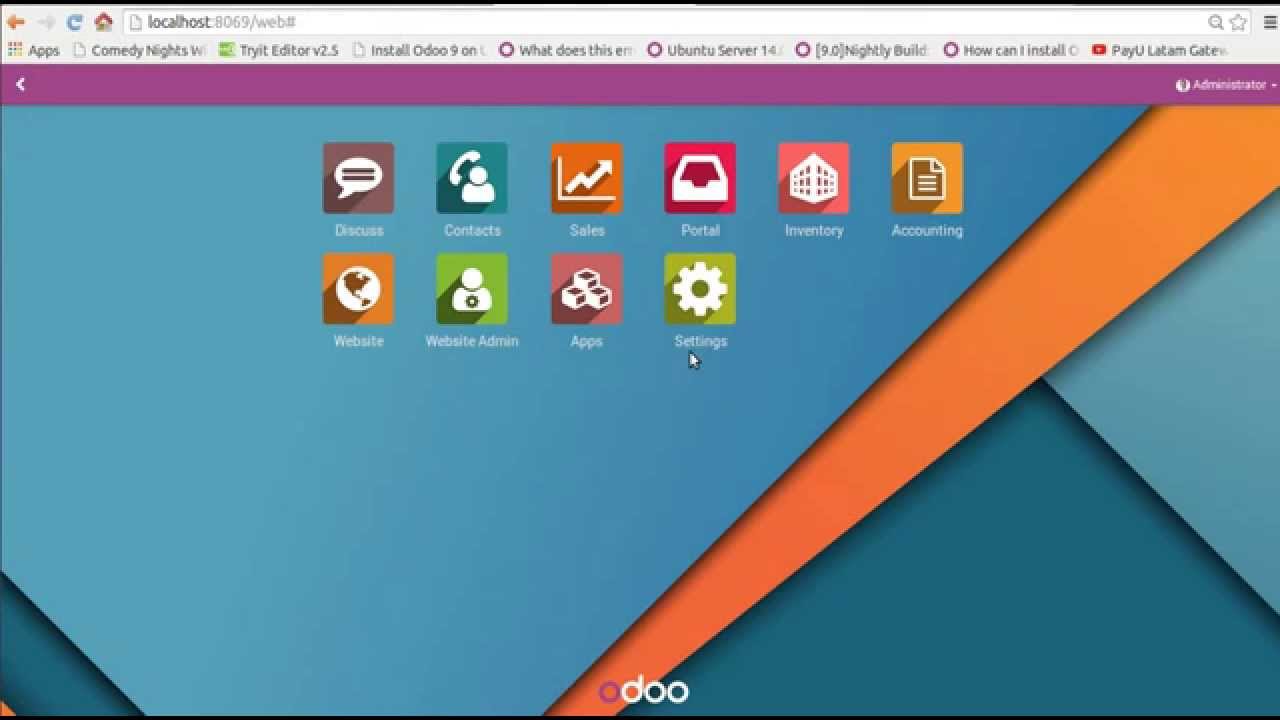Image resolution: width=1280 pixels, height=720 pixels.
Task: Launch the Sales app
Action: coord(586,178)
